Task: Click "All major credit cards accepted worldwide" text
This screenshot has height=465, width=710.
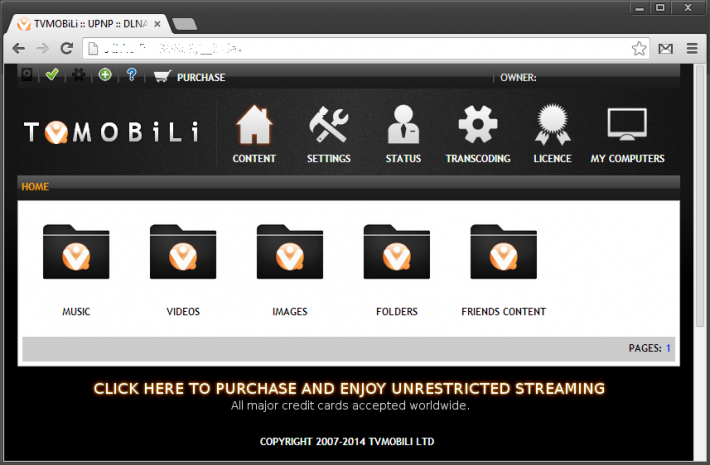Action: pos(350,406)
